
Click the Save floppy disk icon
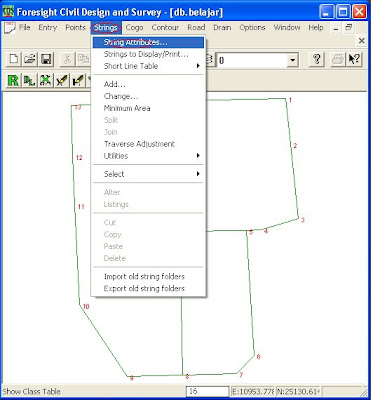46,60
